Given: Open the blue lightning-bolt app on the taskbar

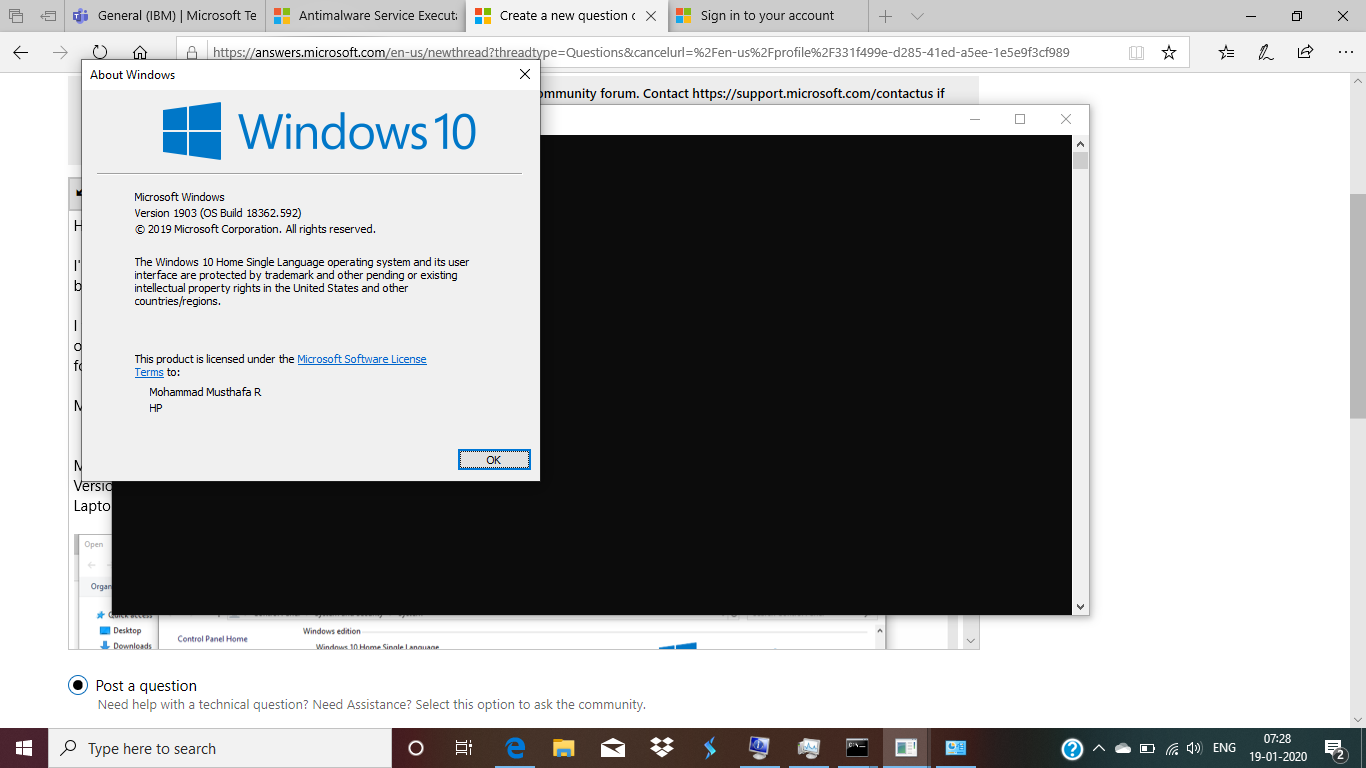Looking at the screenshot, I should 710,748.
